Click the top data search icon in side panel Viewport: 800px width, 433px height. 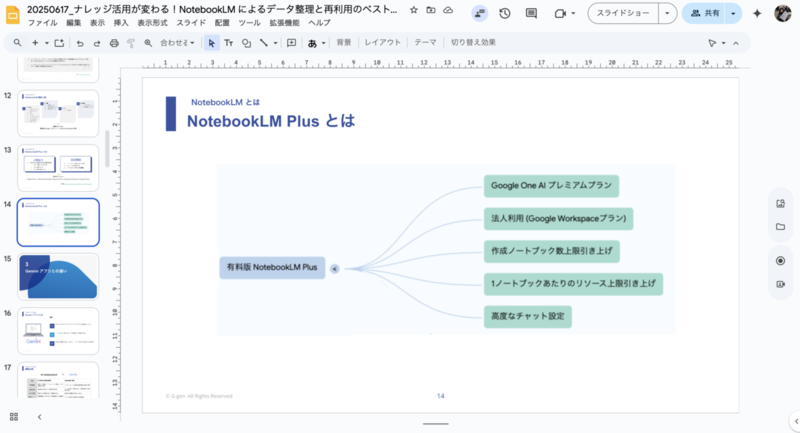[x=780, y=204]
